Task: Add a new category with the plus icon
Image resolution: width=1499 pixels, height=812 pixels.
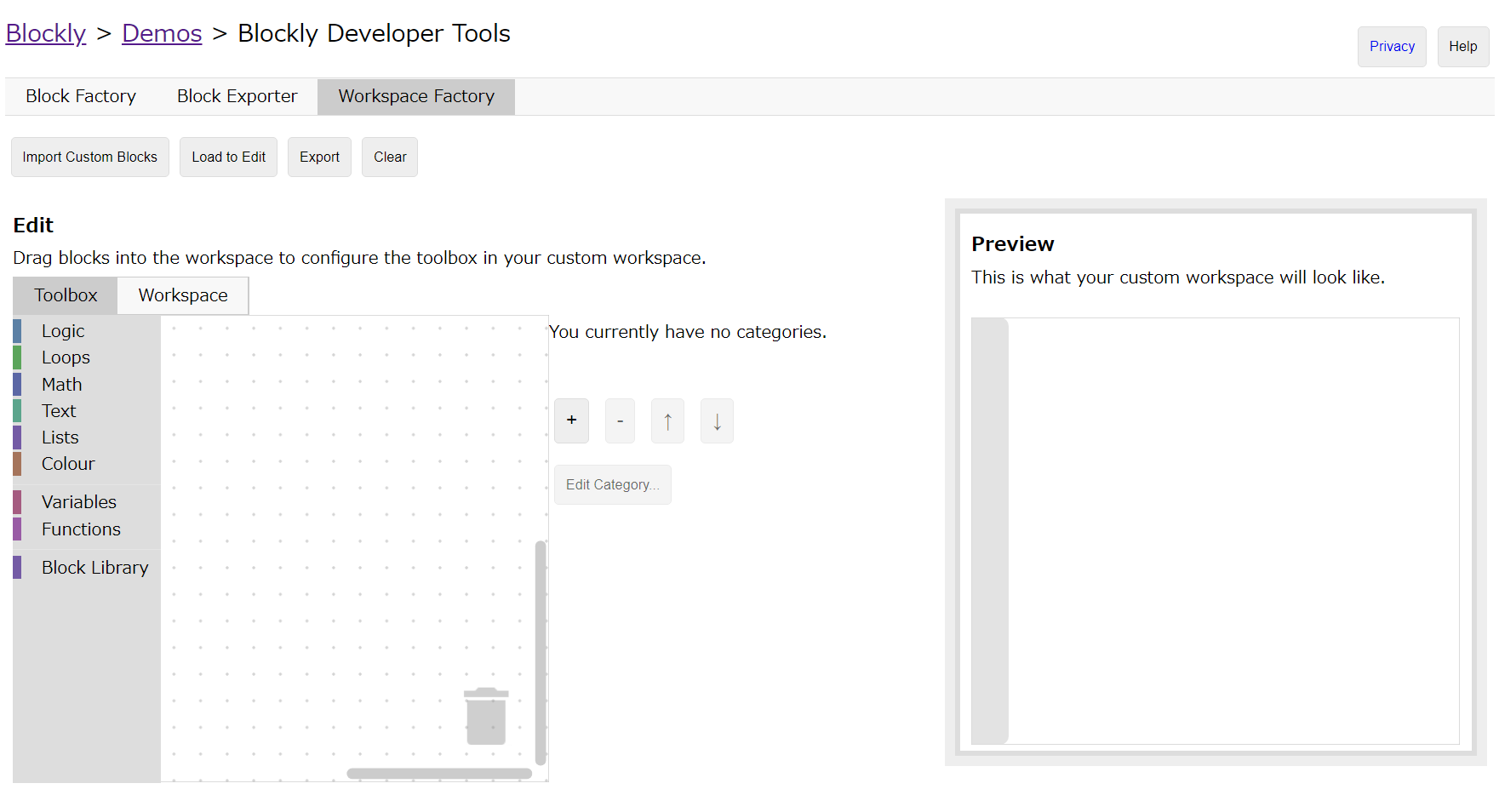Action: (x=571, y=420)
